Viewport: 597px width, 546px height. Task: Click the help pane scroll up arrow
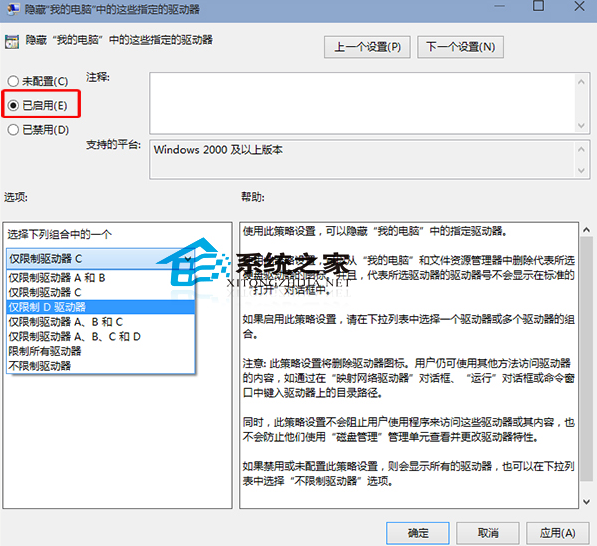click(x=586, y=230)
